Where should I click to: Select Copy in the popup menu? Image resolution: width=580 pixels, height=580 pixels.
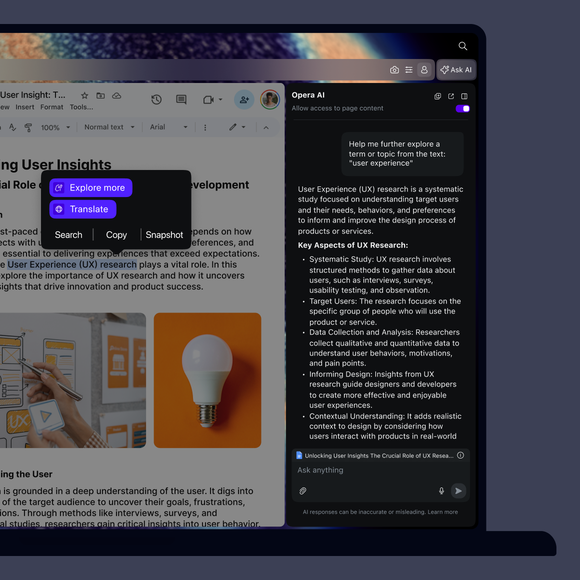(x=116, y=235)
